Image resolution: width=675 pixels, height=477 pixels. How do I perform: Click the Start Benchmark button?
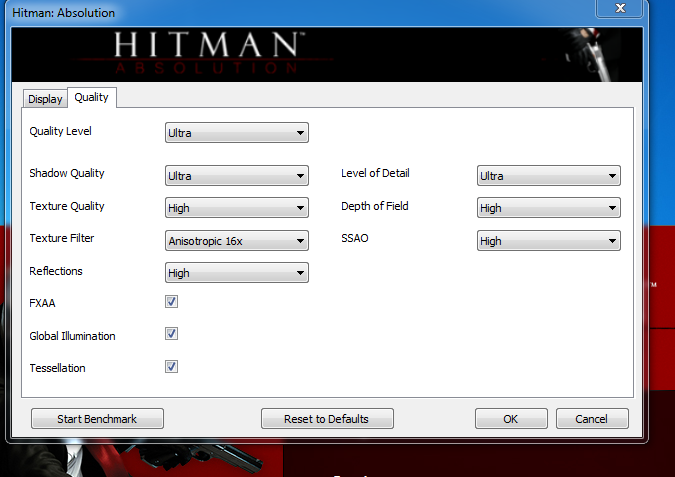coord(97,418)
